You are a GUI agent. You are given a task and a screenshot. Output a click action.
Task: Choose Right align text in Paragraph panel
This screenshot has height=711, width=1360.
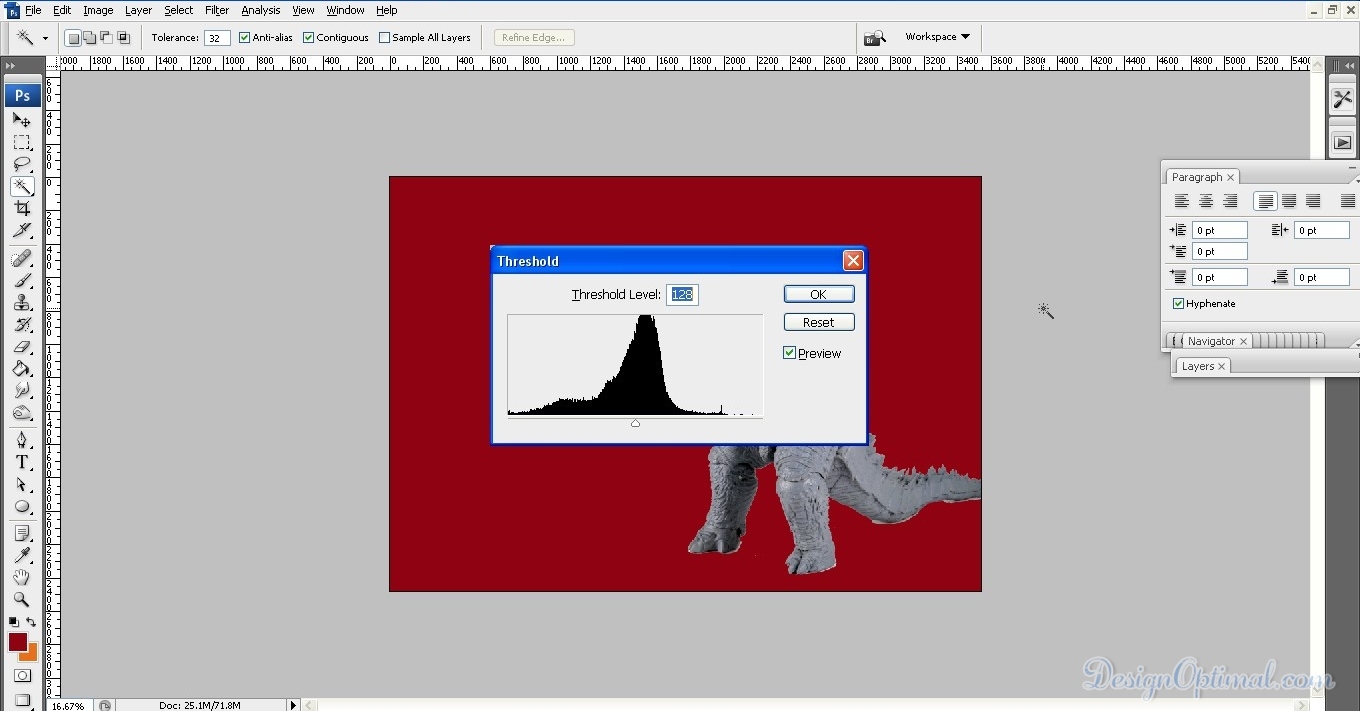pyautogui.click(x=1230, y=201)
